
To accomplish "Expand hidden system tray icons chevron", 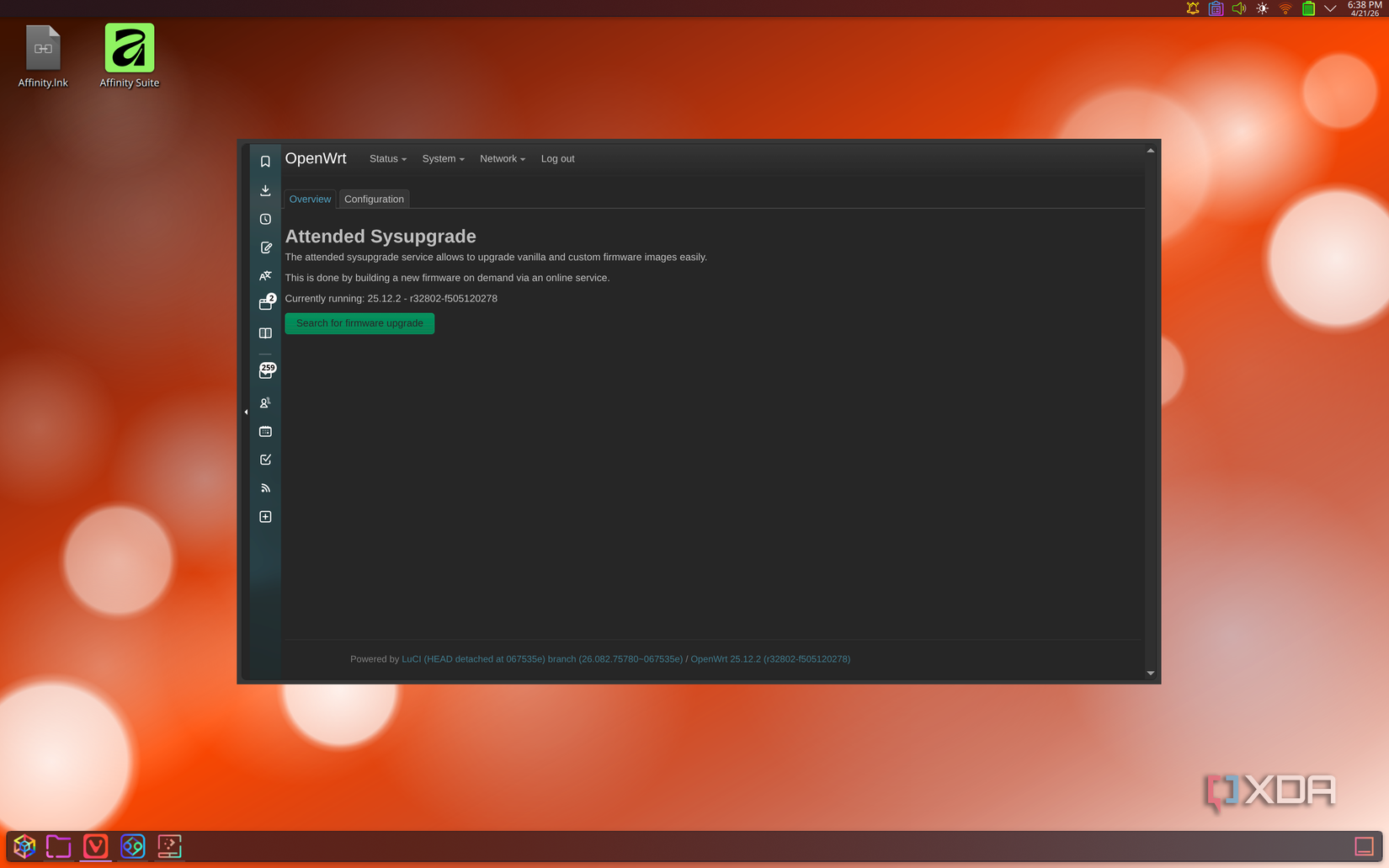I will 1330,8.
